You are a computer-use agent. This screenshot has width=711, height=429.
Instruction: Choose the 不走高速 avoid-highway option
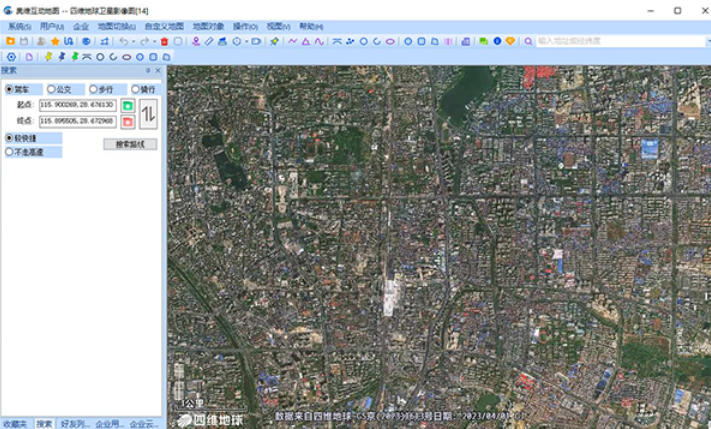click(x=10, y=153)
